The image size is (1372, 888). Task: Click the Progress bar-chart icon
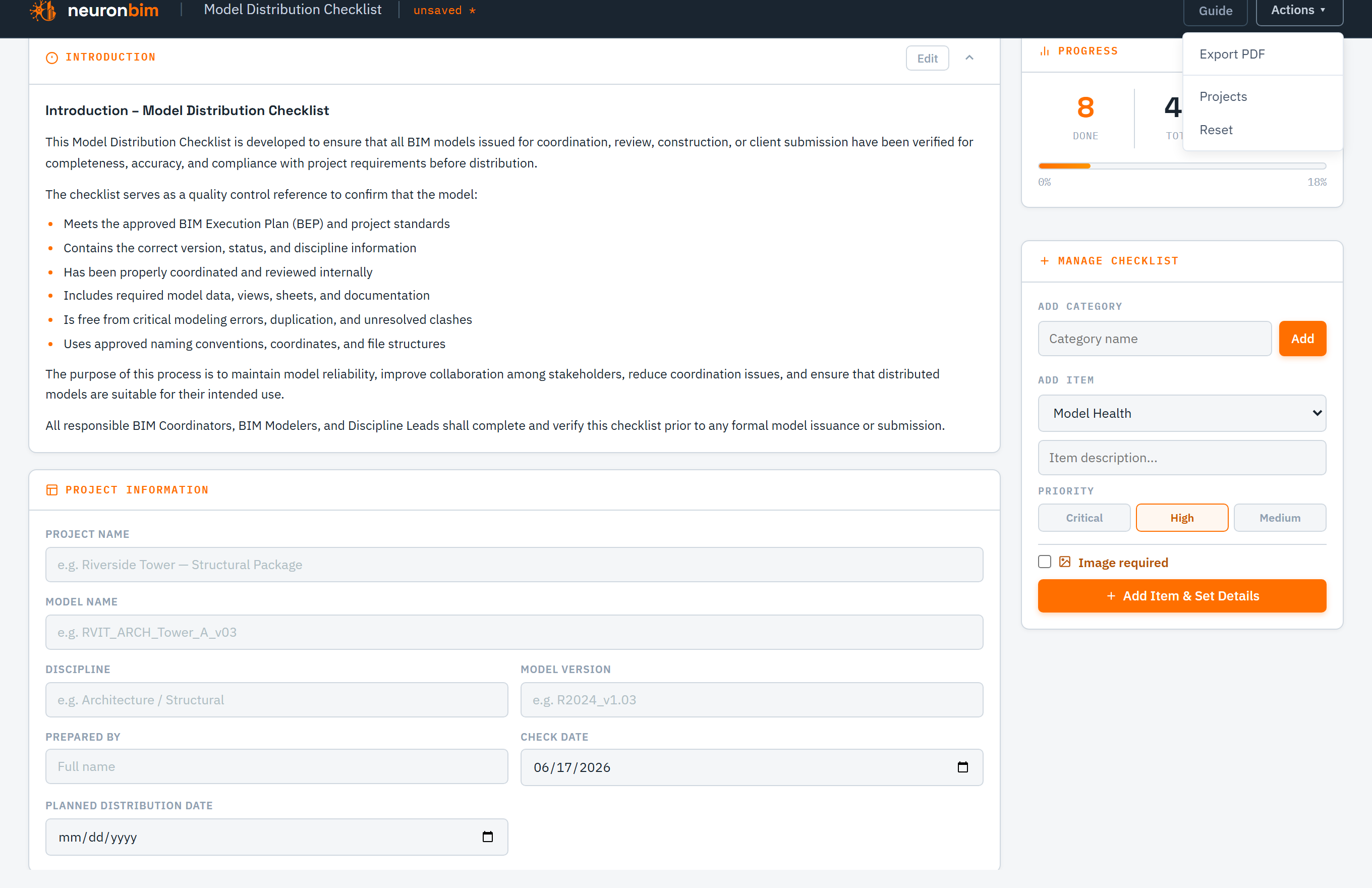coord(1045,51)
